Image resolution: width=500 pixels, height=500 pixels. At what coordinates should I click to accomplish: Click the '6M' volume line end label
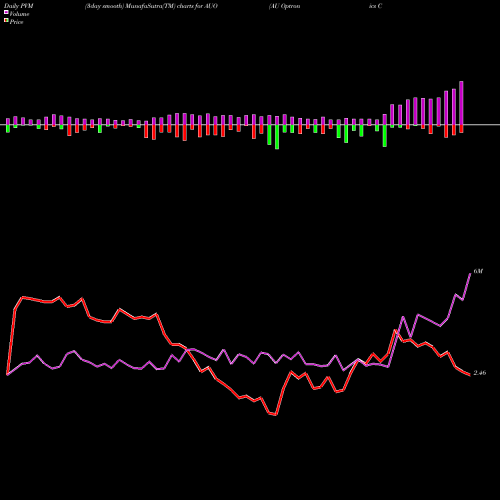click(x=478, y=271)
